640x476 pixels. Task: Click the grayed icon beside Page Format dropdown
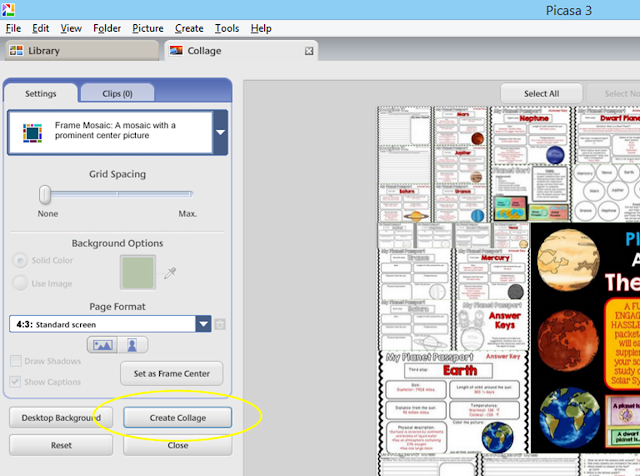[x=220, y=325]
